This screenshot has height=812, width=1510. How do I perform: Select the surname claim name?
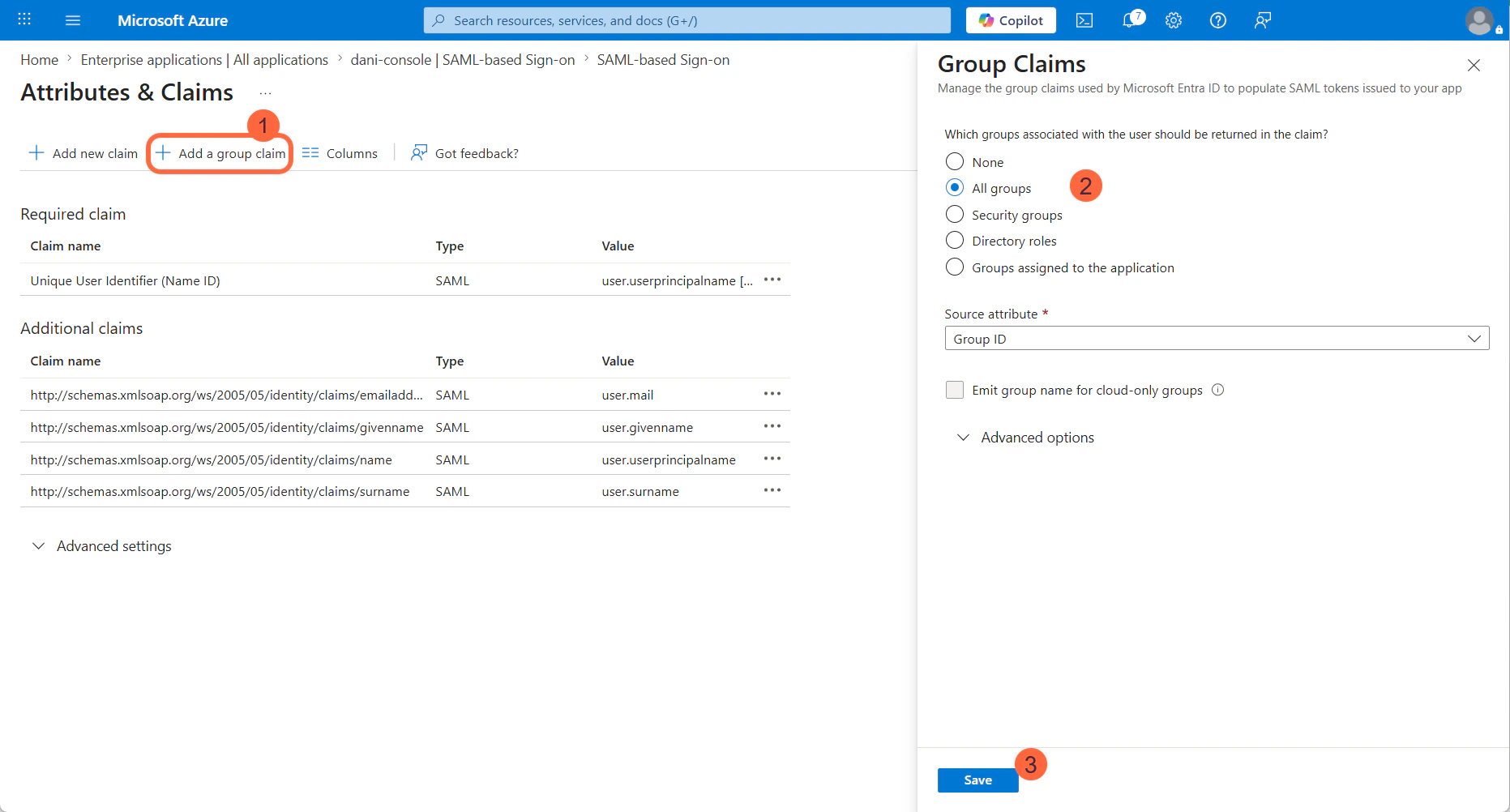point(220,491)
